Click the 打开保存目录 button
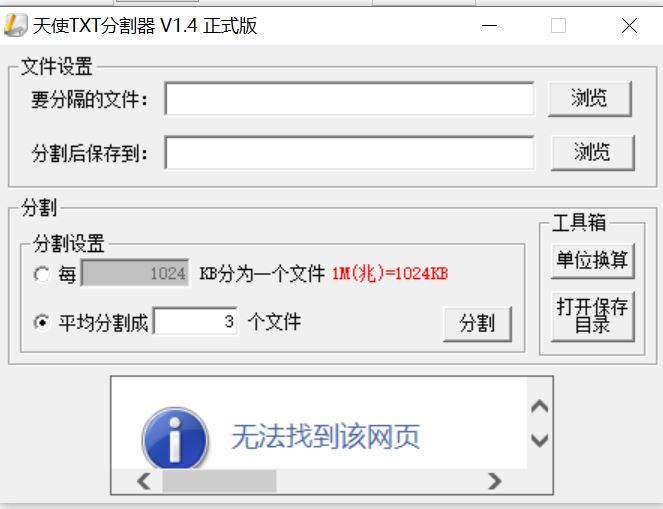663x509 pixels. 592,316
